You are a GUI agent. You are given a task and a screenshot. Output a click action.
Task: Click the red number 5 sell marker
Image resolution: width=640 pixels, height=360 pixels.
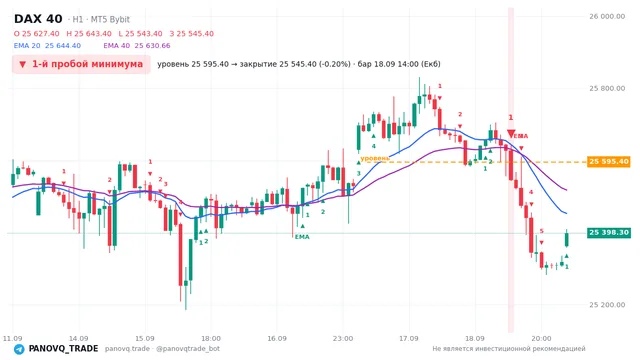click(542, 231)
